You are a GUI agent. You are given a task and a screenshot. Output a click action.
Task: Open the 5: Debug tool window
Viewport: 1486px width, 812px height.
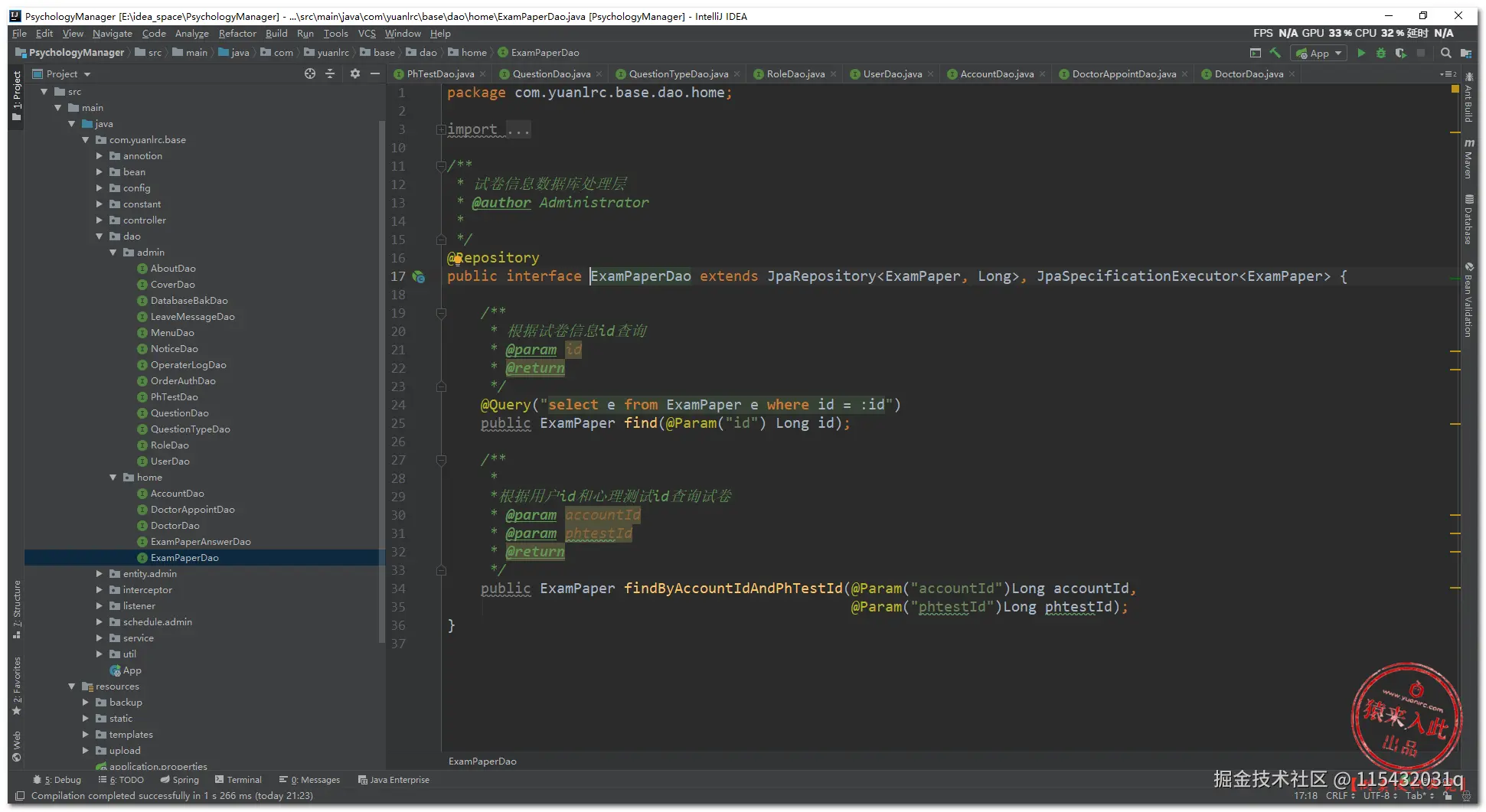(x=57, y=780)
